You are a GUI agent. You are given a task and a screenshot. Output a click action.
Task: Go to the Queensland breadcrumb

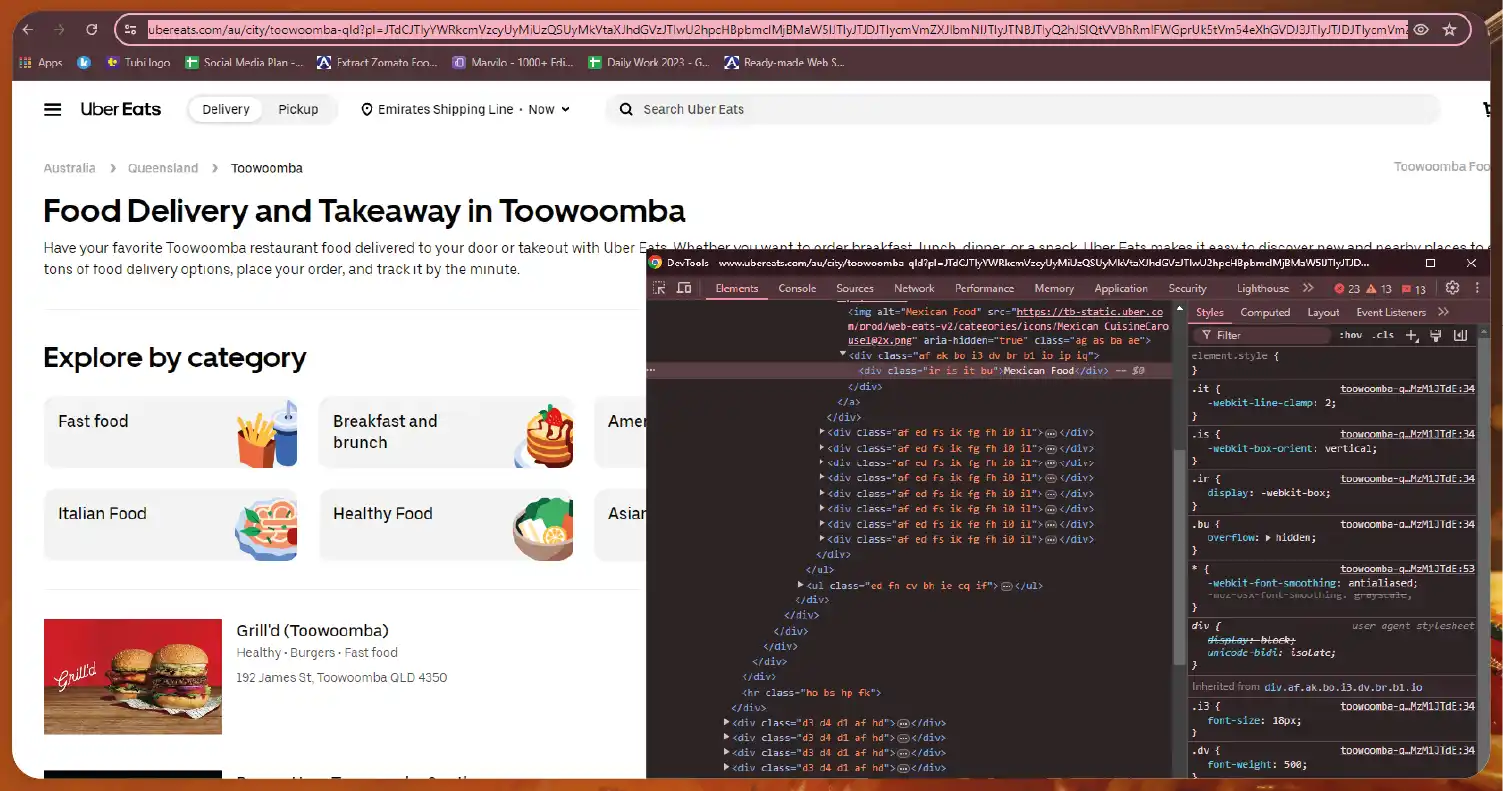(x=163, y=168)
